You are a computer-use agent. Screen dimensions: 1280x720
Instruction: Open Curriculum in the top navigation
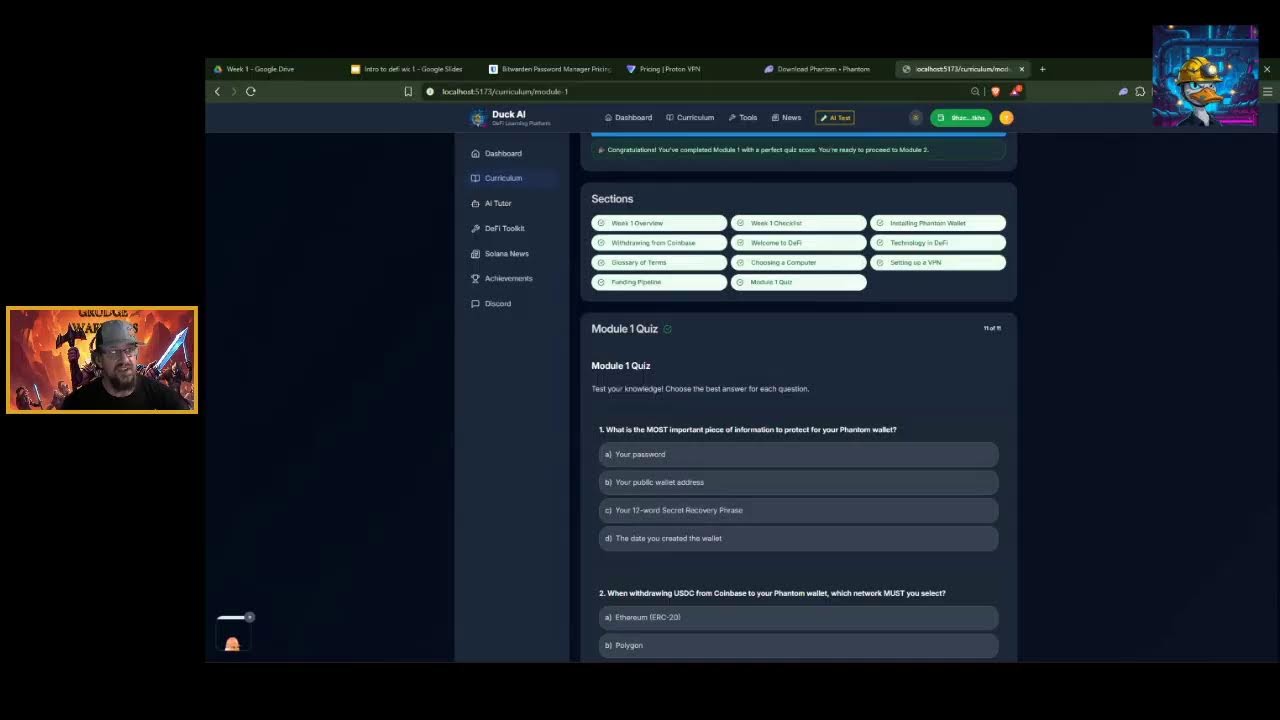pos(690,117)
